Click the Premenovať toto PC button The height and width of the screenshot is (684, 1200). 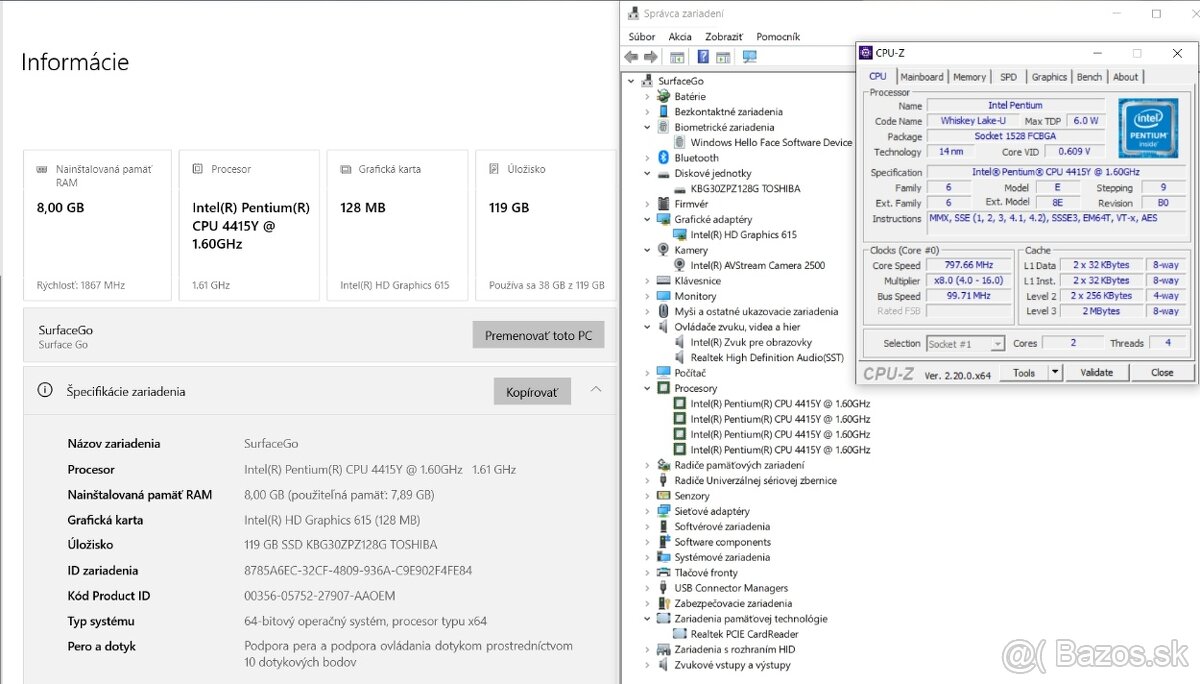click(538, 335)
